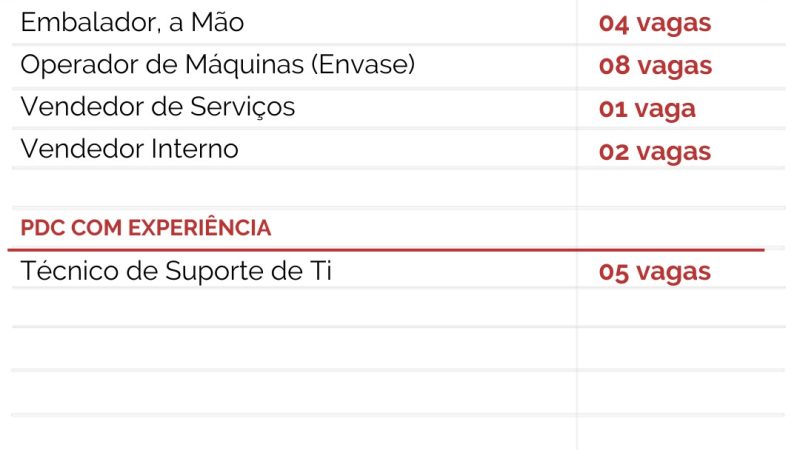Open the "Técnico de Suporte de Ti" listing
This screenshot has width=800, height=450.
[x=175, y=270]
